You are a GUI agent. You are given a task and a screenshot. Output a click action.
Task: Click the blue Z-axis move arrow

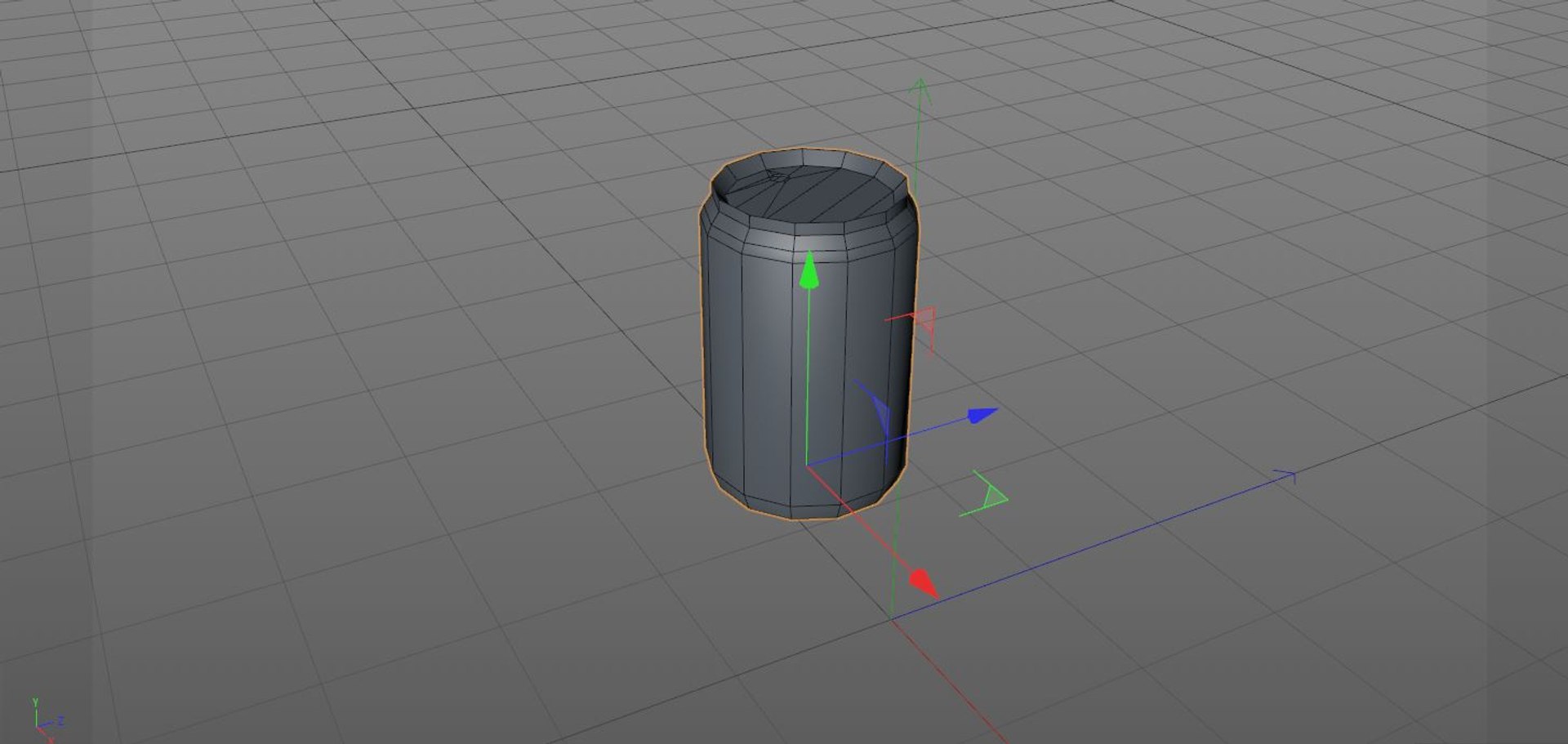tap(983, 415)
